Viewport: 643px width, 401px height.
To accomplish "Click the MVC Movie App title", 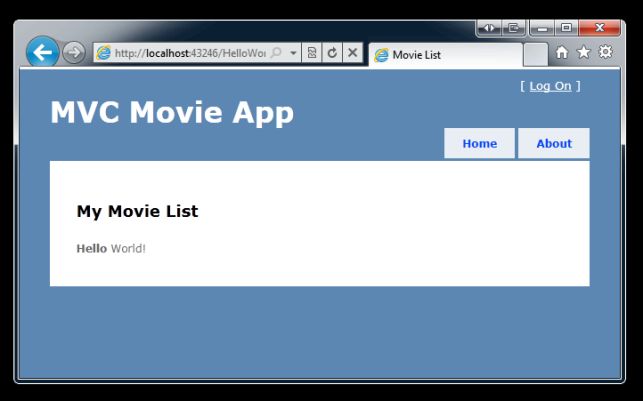I will (x=172, y=112).
